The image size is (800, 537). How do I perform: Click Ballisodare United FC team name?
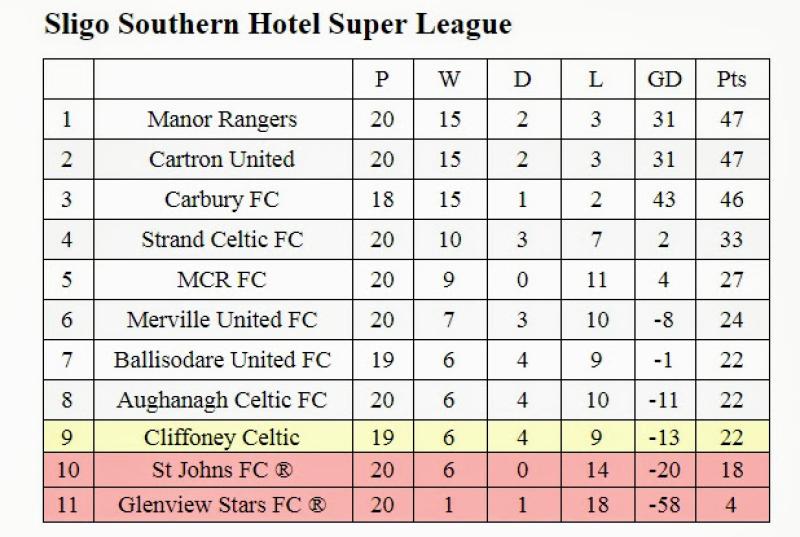(x=222, y=360)
